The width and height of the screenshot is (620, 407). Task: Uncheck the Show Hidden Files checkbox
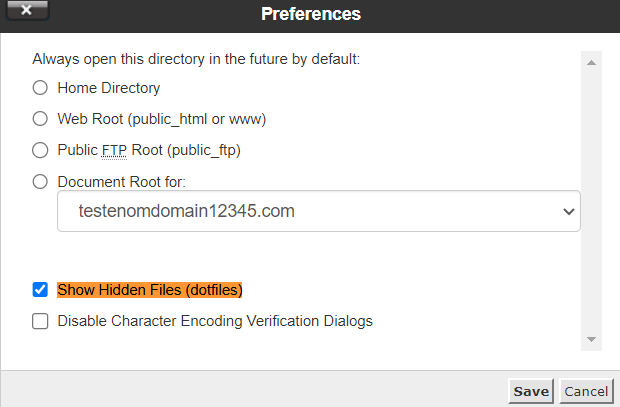pos(40,290)
